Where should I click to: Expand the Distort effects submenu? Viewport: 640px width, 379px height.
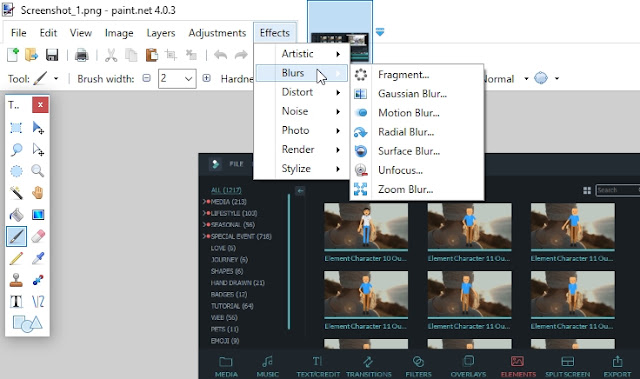(x=302, y=92)
